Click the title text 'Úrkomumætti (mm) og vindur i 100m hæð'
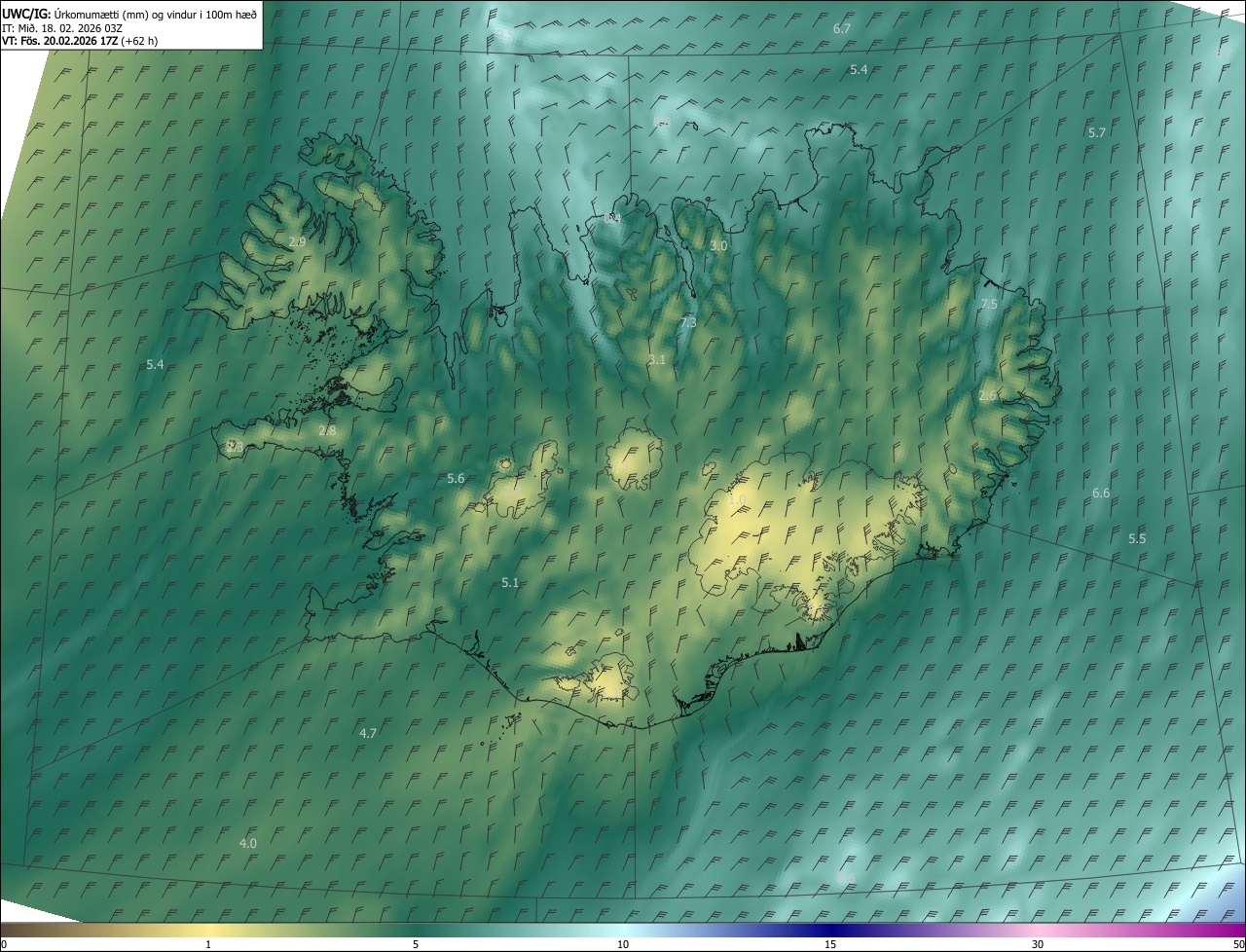Image resolution: width=1246 pixels, height=952 pixels. click(x=156, y=14)
